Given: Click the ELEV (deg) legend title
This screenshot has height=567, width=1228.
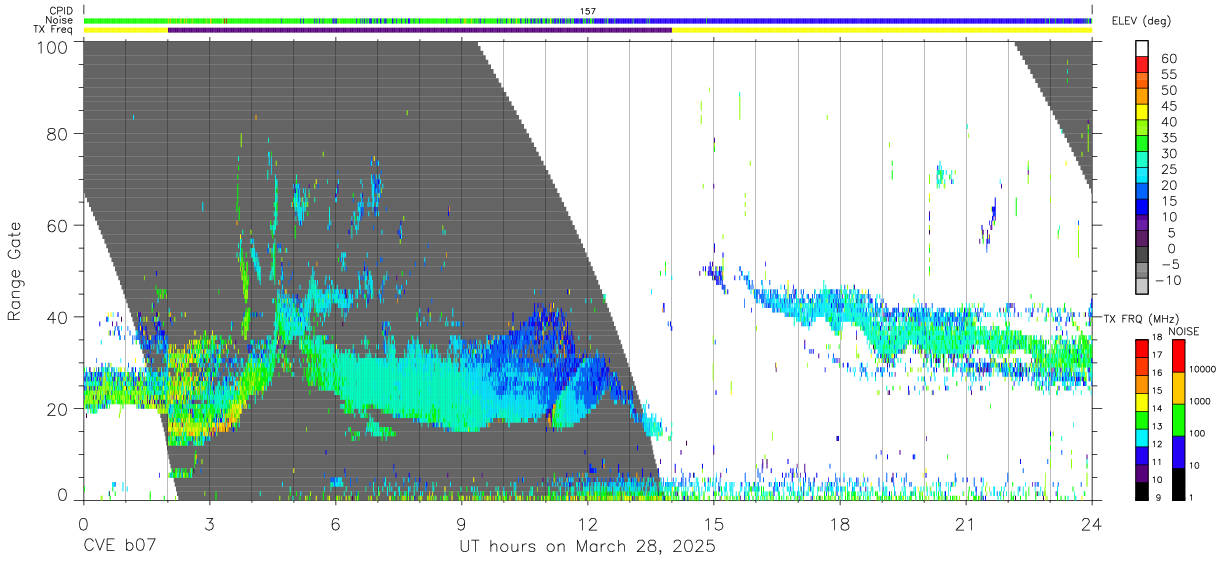Looking at the screenshot, I should pyautogui.click(x=1142, y=21).
